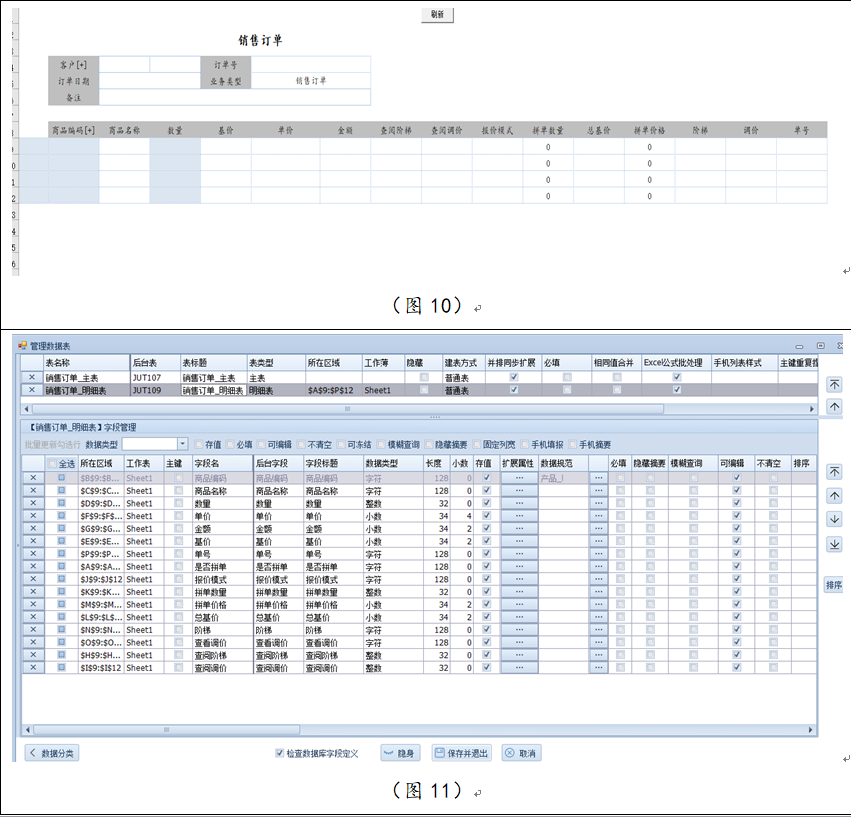
Task: Uncheck 检查数据库字段定义 checkbox
Action: pyautogui.click(x=279, y=753)
